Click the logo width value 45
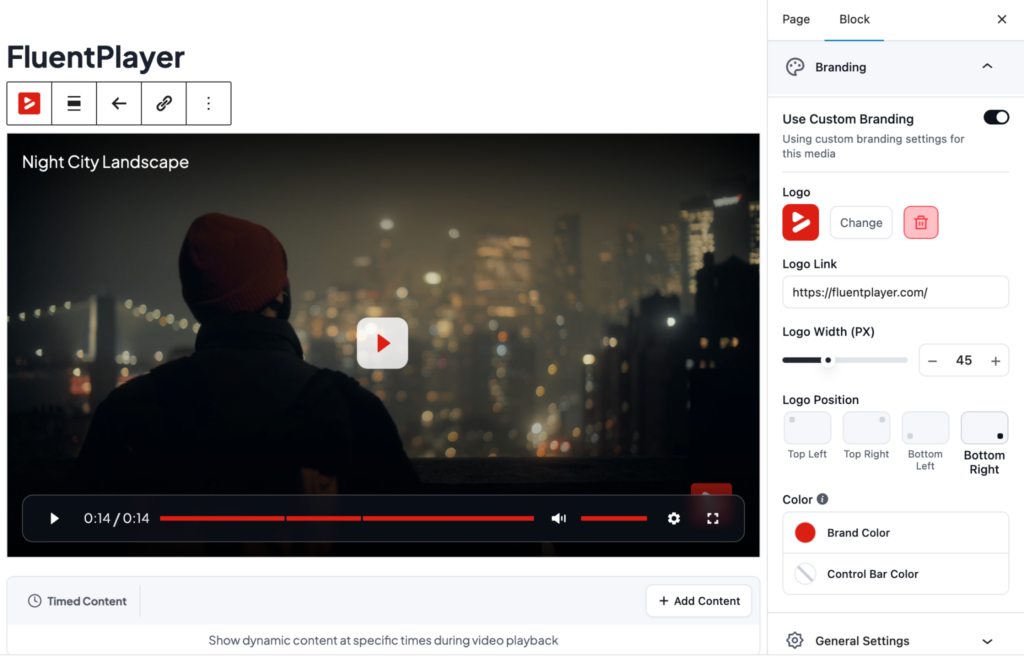1024x656 pixels. tap(964, 361)
